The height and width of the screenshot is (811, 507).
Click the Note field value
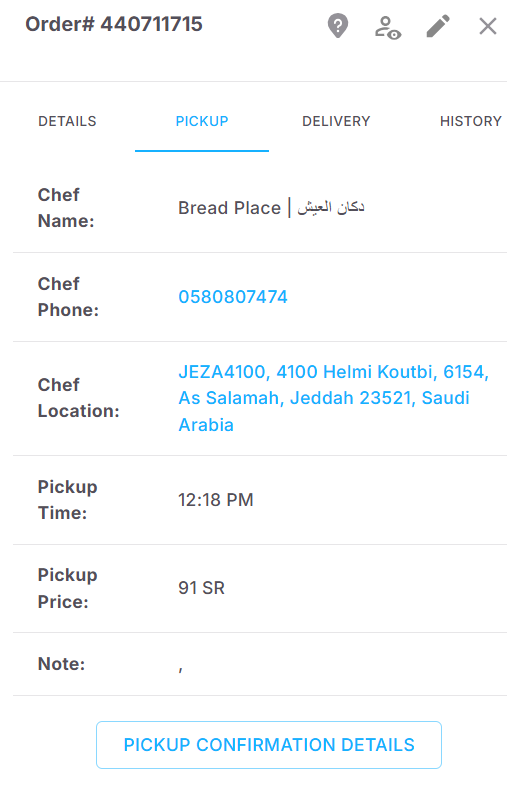point(181,669)
